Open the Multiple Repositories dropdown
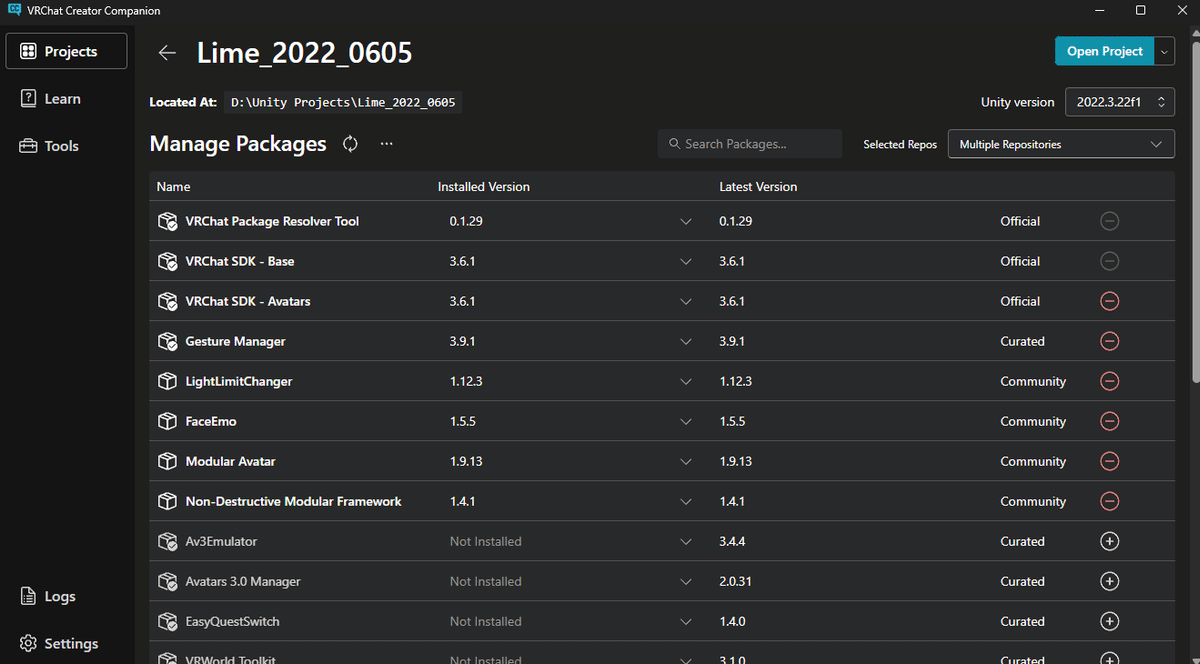Screen dimensions: 1200x664 (1061, 144)
